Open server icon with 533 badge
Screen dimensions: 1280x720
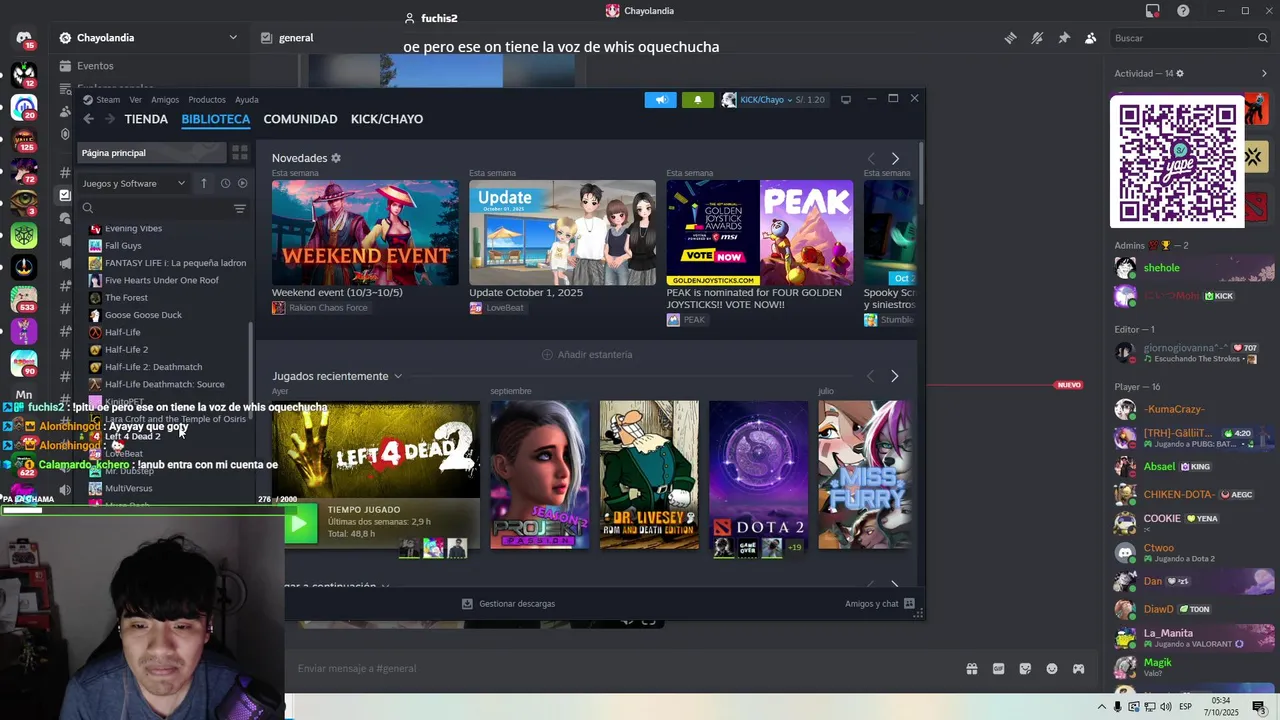(24, 298)
